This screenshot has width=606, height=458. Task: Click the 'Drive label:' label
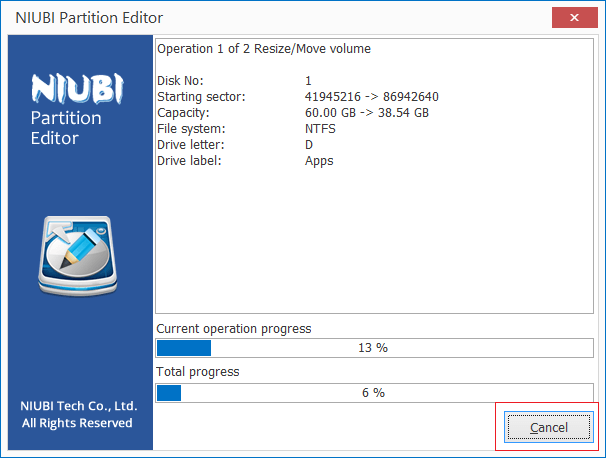coord(189,160)
